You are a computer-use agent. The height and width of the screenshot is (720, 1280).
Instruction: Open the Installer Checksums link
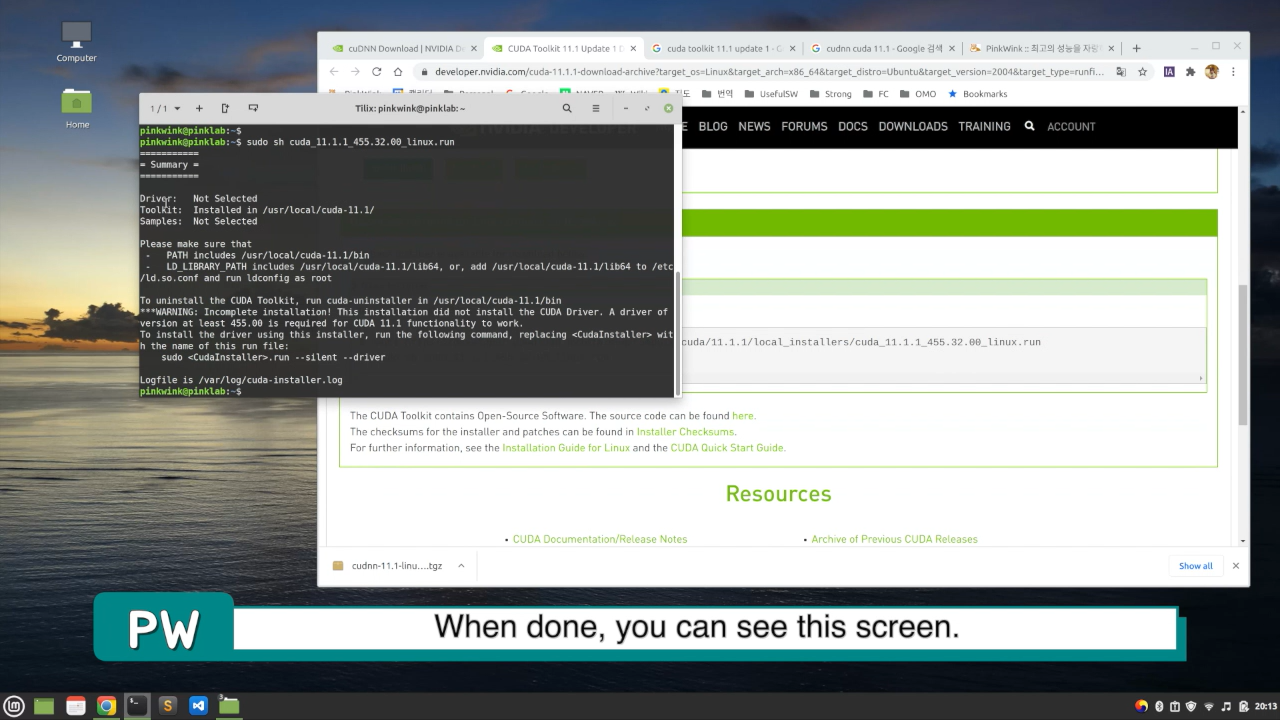(x=685, y=431)
